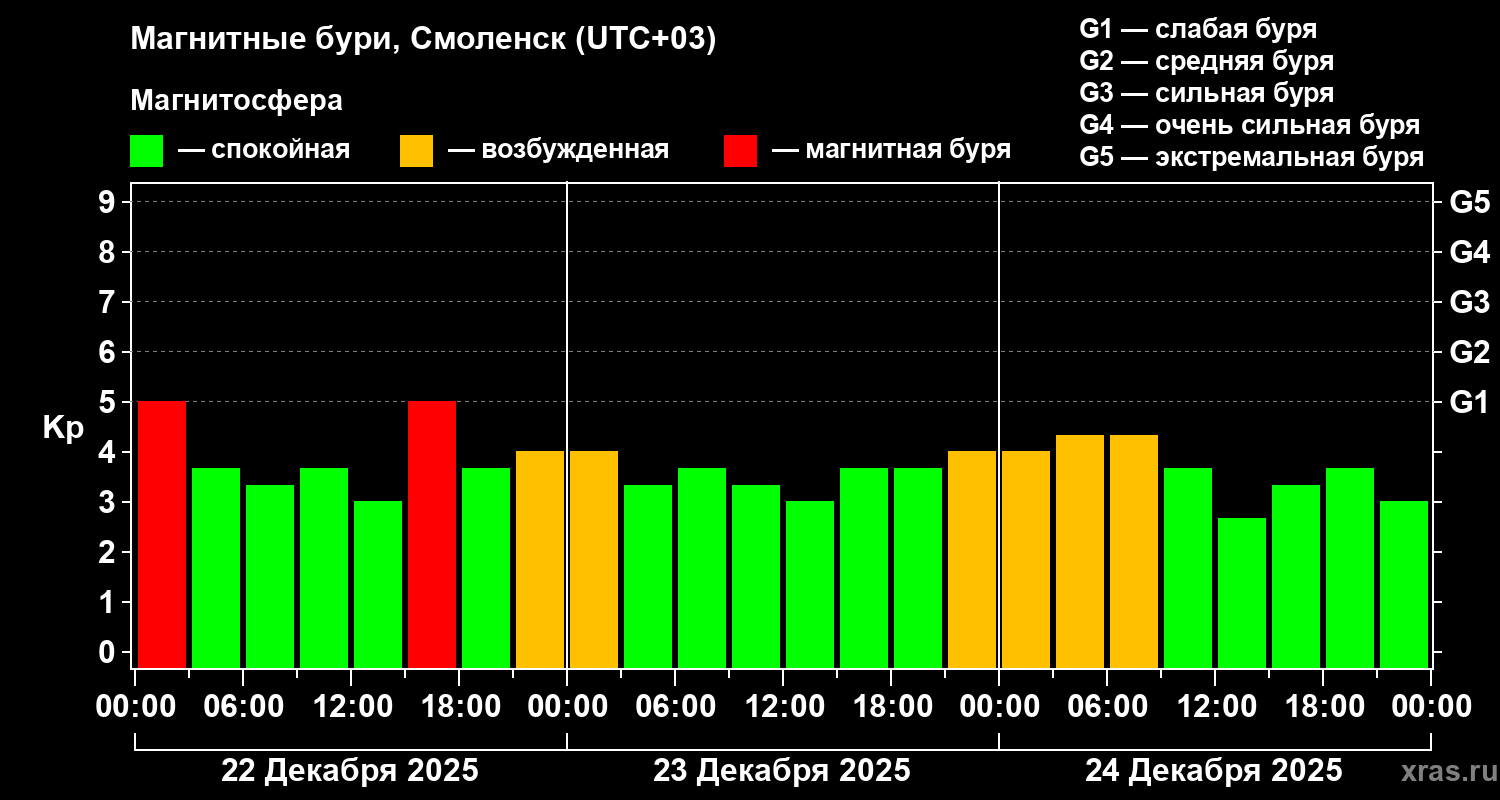This screenshot has width=1500, height=800.
Task: Select the 'G1 — слабая буря' legend line
Action: tap(1198, 29)
